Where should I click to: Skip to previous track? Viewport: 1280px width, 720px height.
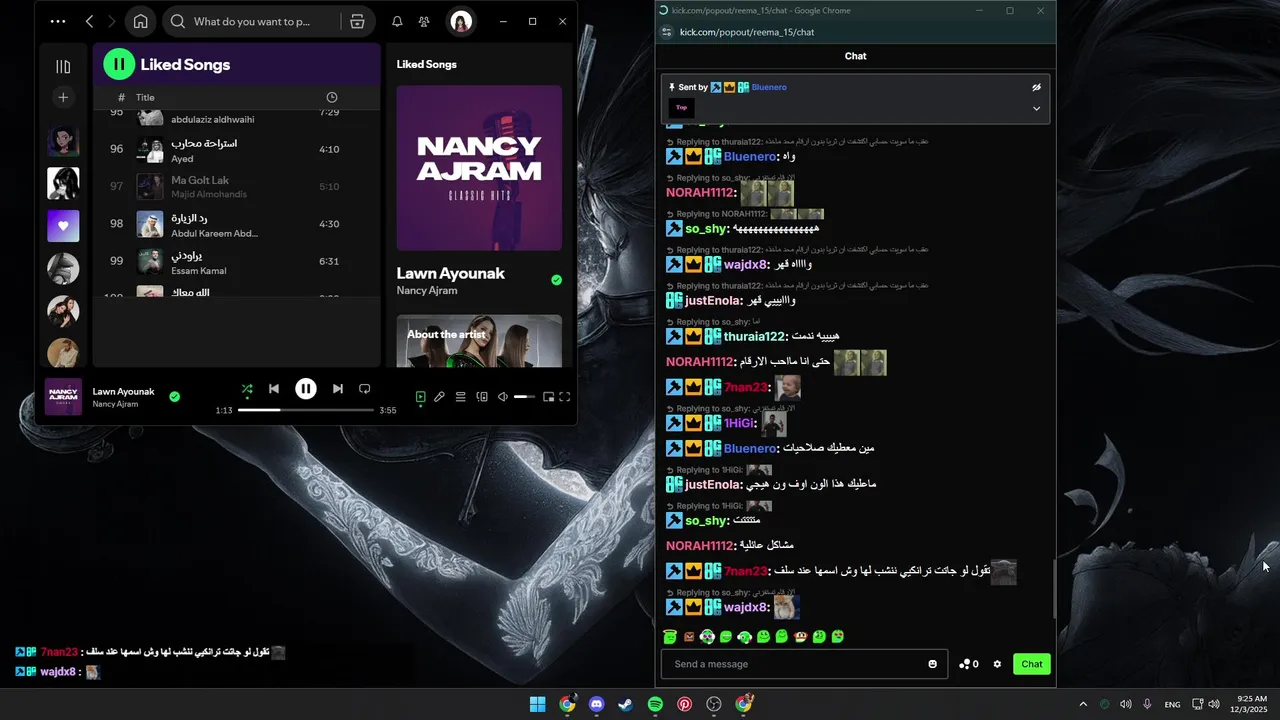pyautogui.click(x=274, y=389)
